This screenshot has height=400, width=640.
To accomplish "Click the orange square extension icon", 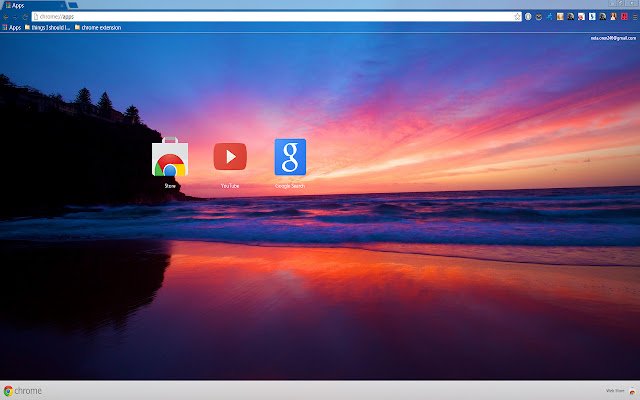I will [x=560, y=17].
